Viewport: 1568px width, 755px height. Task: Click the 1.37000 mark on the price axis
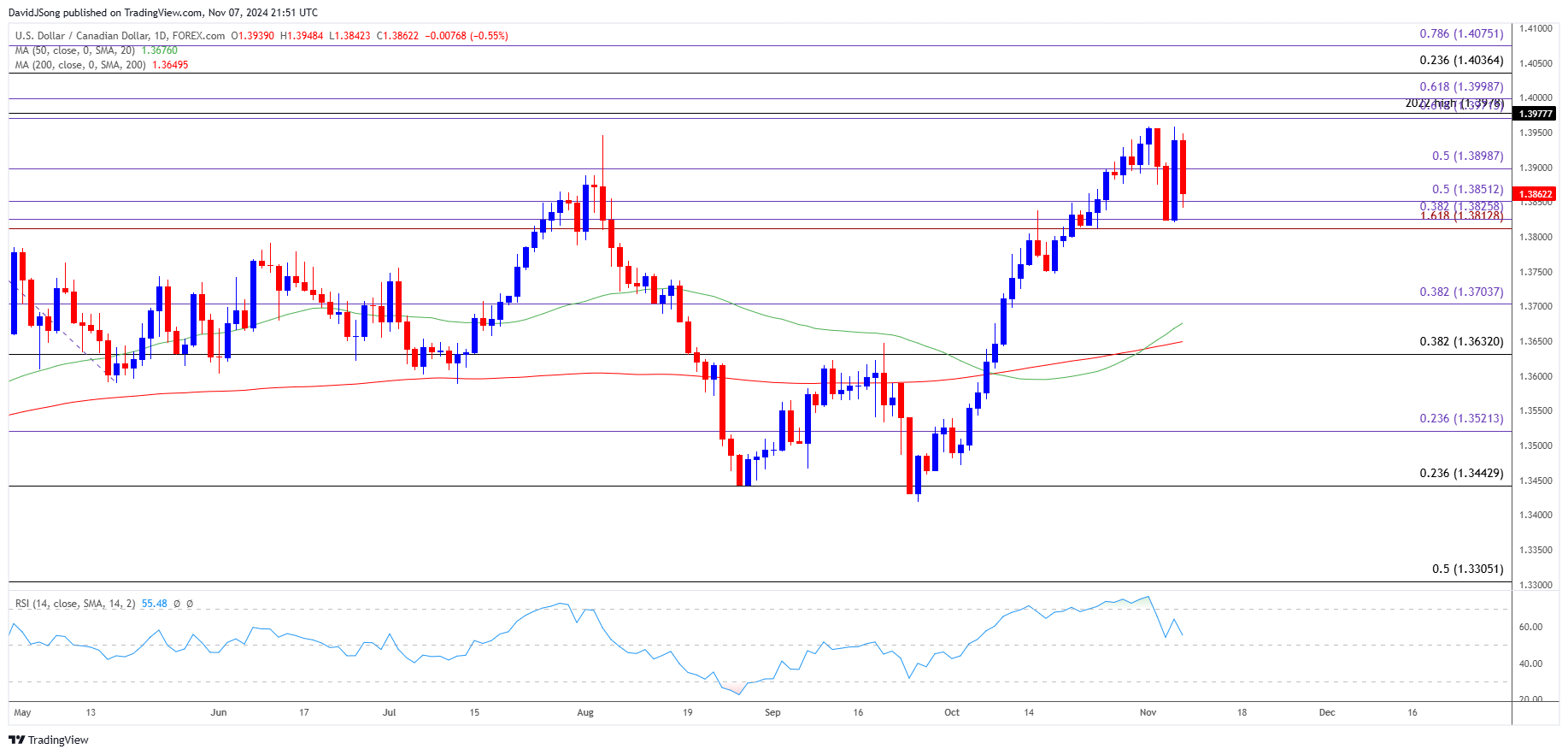coord(1535,306)
